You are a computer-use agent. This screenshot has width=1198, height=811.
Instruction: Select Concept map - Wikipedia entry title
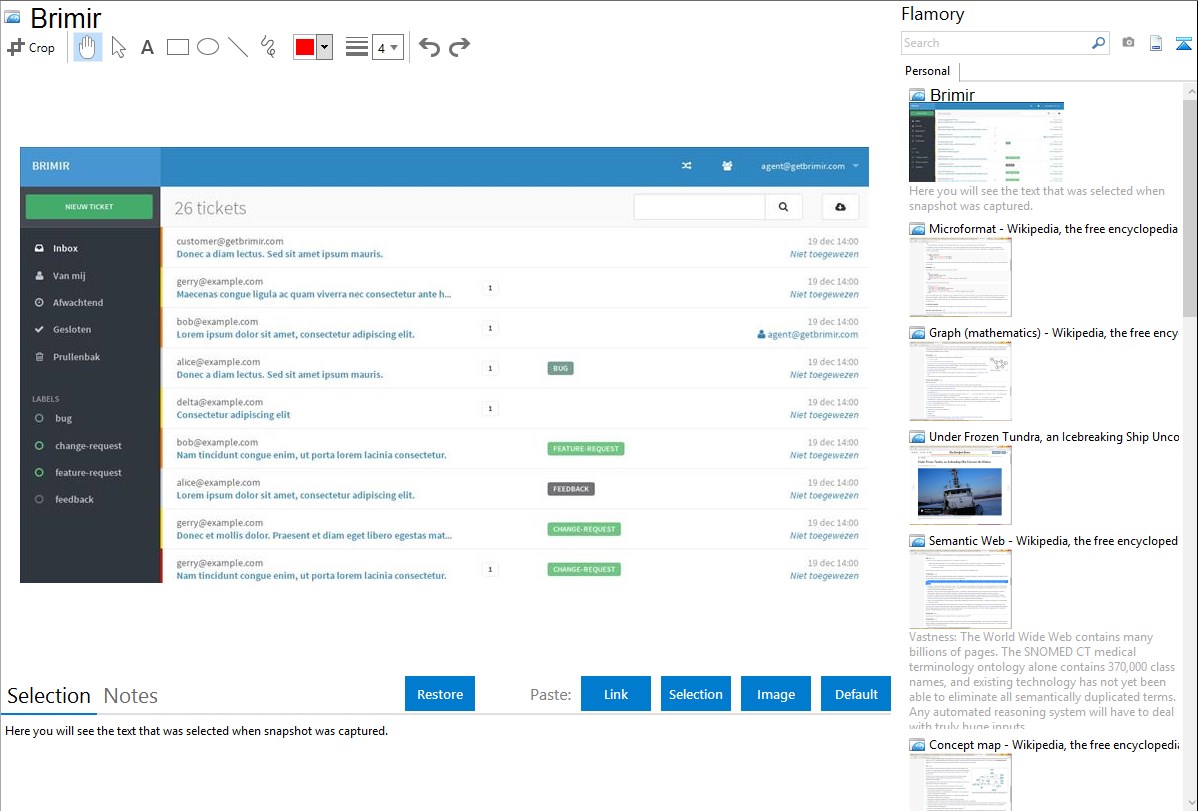tap(1054, 744)
